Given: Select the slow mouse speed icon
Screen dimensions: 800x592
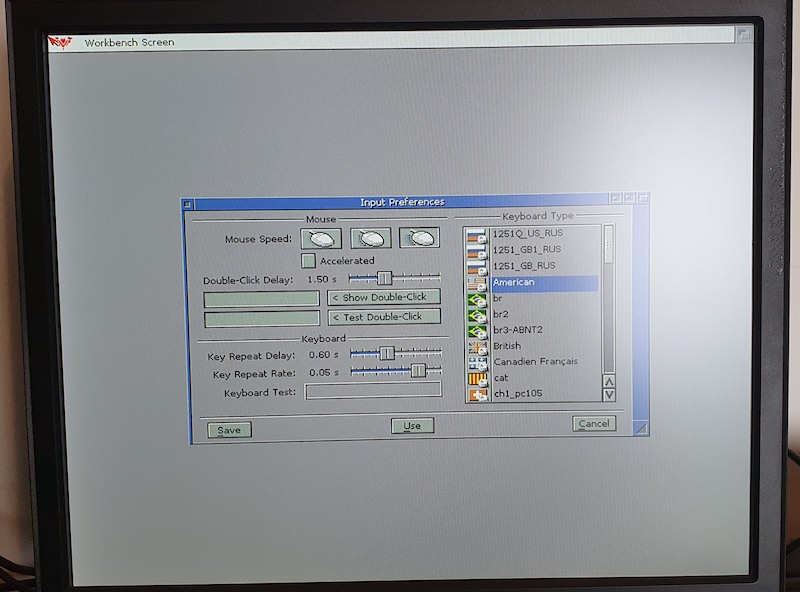Looking at the screenshot, I should 322,238.
